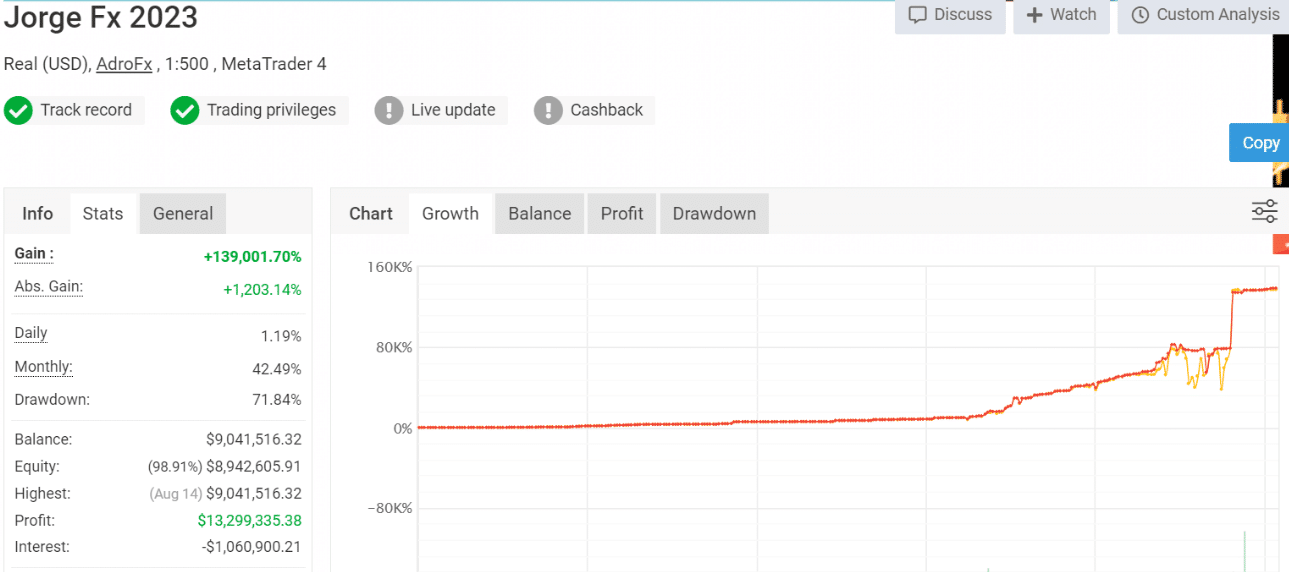
Task: View the Drawdown chart tab
Action: pos(714,214)
